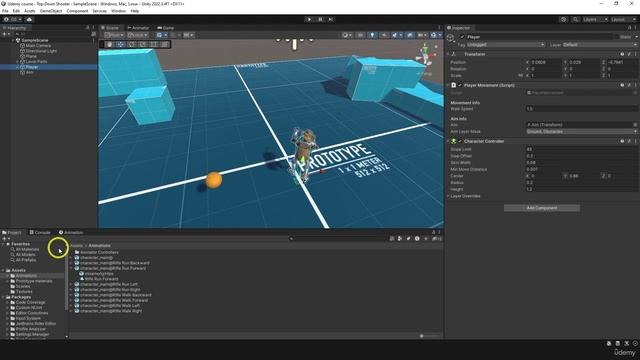The image size is (640, 360).
Task: Click the orientation gizmo in Scene view
Action: pyautogui.click(x=425, y=54)
